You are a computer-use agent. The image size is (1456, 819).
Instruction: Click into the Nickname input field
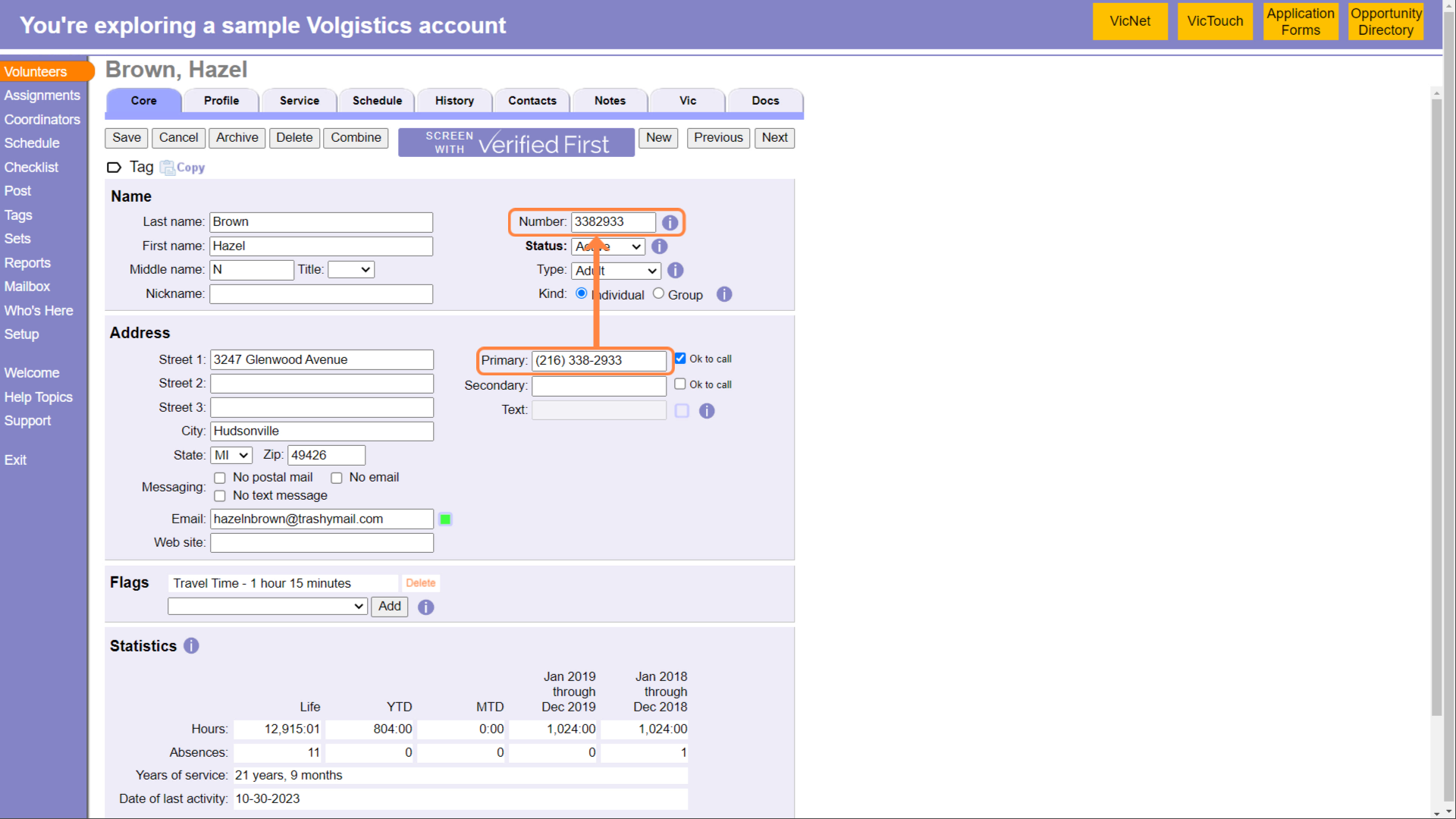(x=321, y=294)
